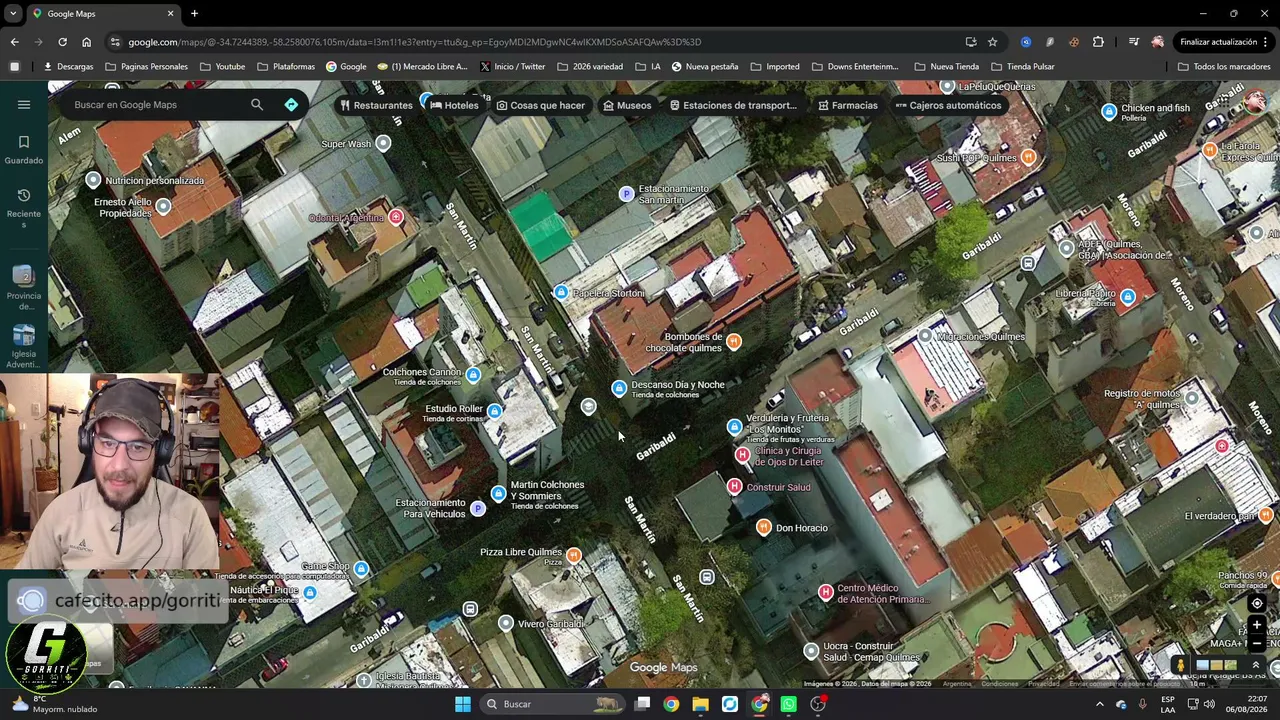Click the Papelera Stortoni shop pin
The width and height of the screenshot is (1280, 720).
point(561,292)
